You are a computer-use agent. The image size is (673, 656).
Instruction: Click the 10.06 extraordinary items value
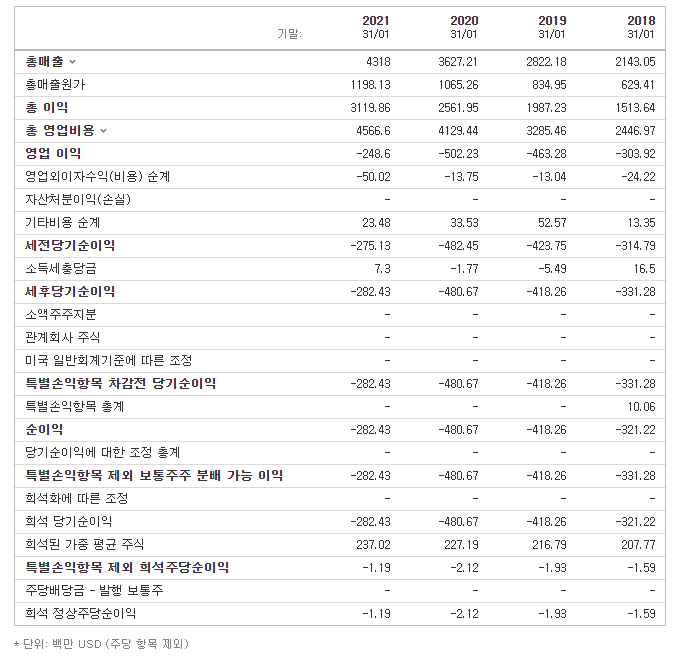(641, 407)
